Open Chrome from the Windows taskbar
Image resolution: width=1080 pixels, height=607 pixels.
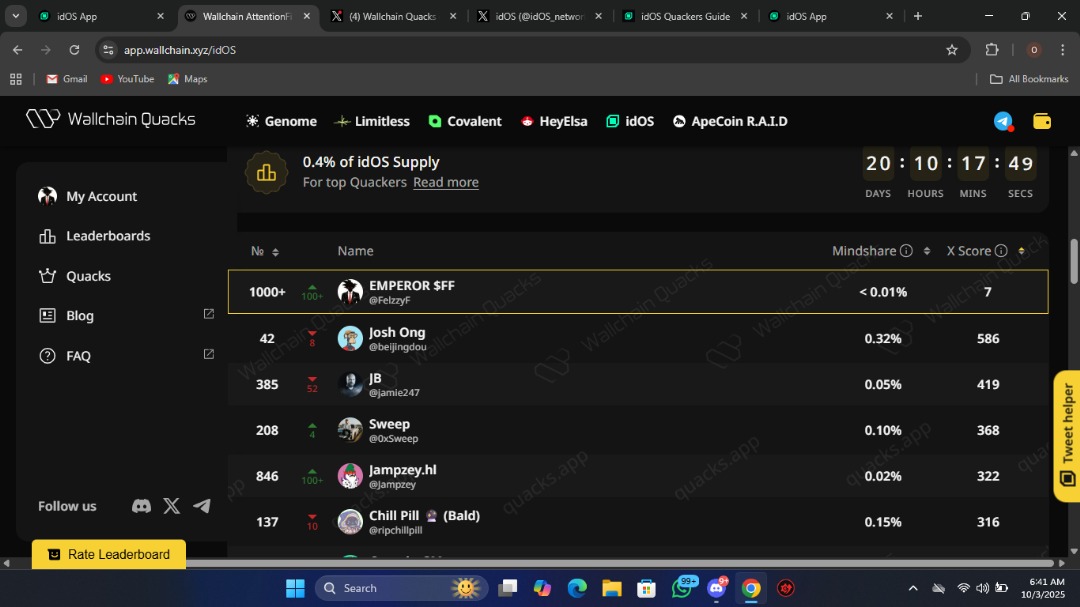[x=751, y=588]
